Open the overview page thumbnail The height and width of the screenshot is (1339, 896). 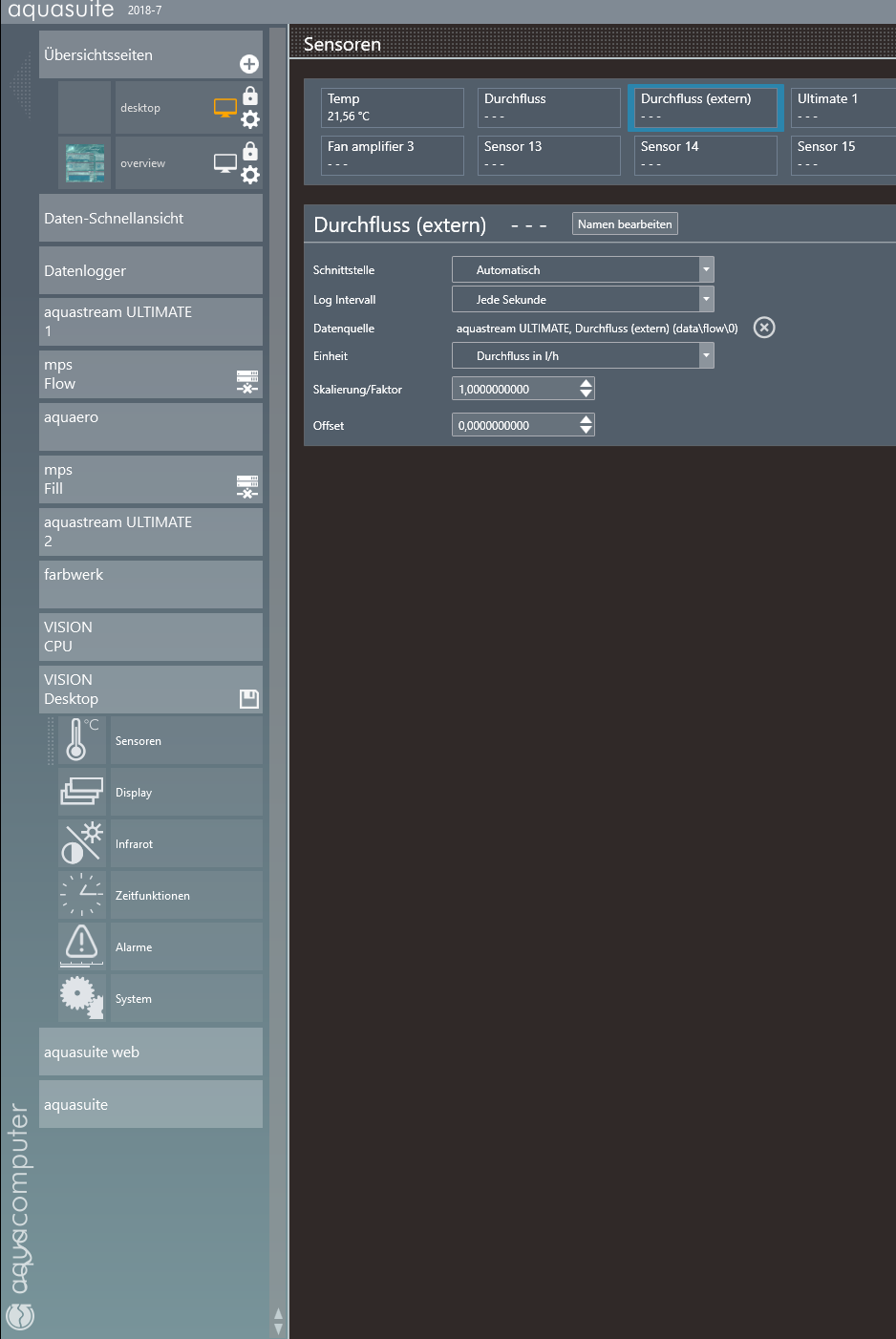tap(85, 162)
